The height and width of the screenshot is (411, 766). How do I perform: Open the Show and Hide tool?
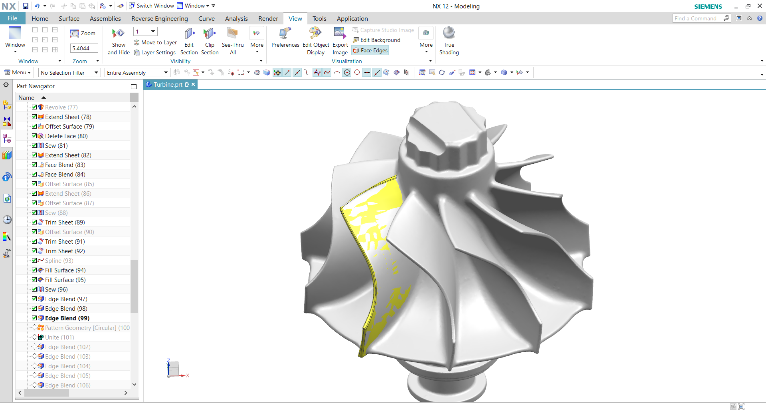[118, 41]
